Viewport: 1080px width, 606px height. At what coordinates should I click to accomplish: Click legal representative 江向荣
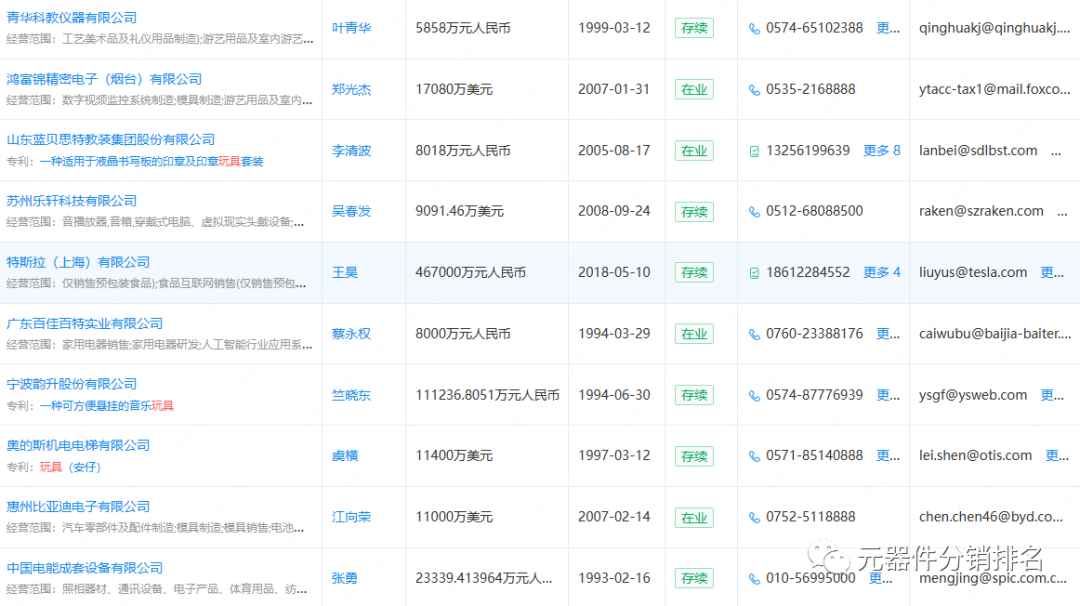351,517
